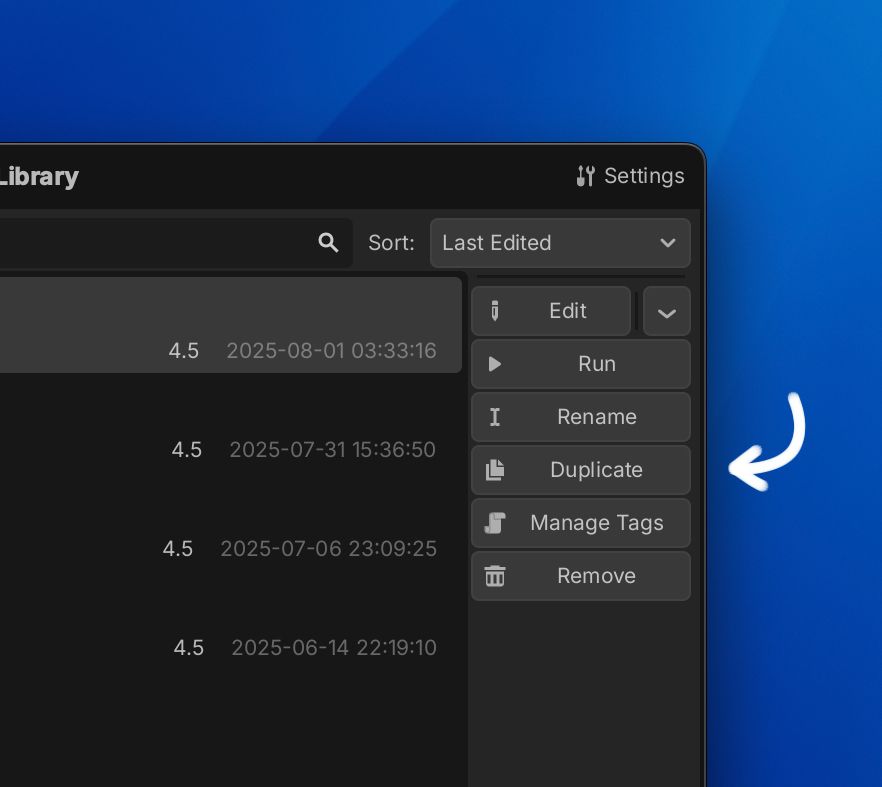Click the pencil icon on Edit

[x=494, y=311]
